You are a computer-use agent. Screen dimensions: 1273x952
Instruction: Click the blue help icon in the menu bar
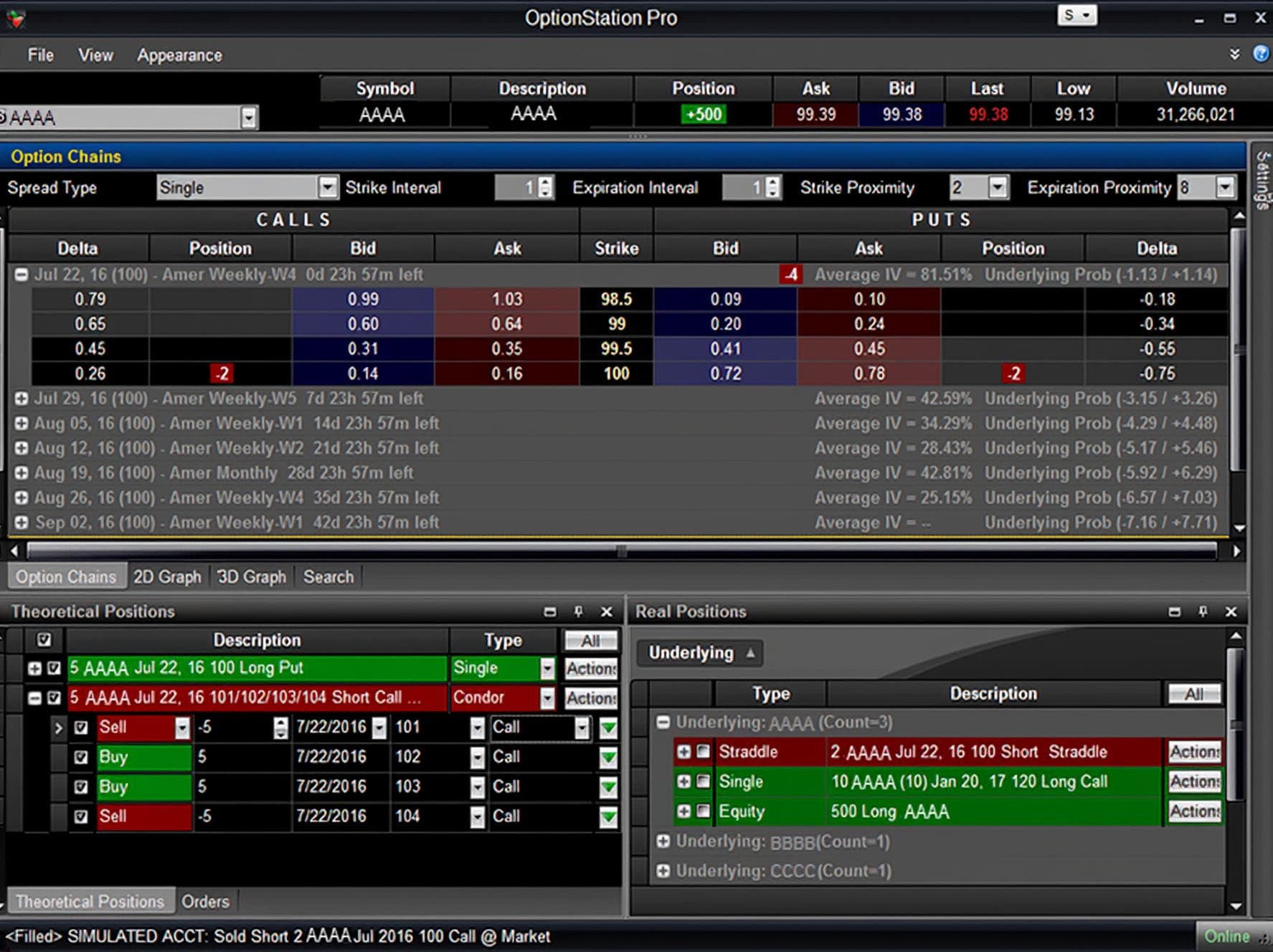1260,54
